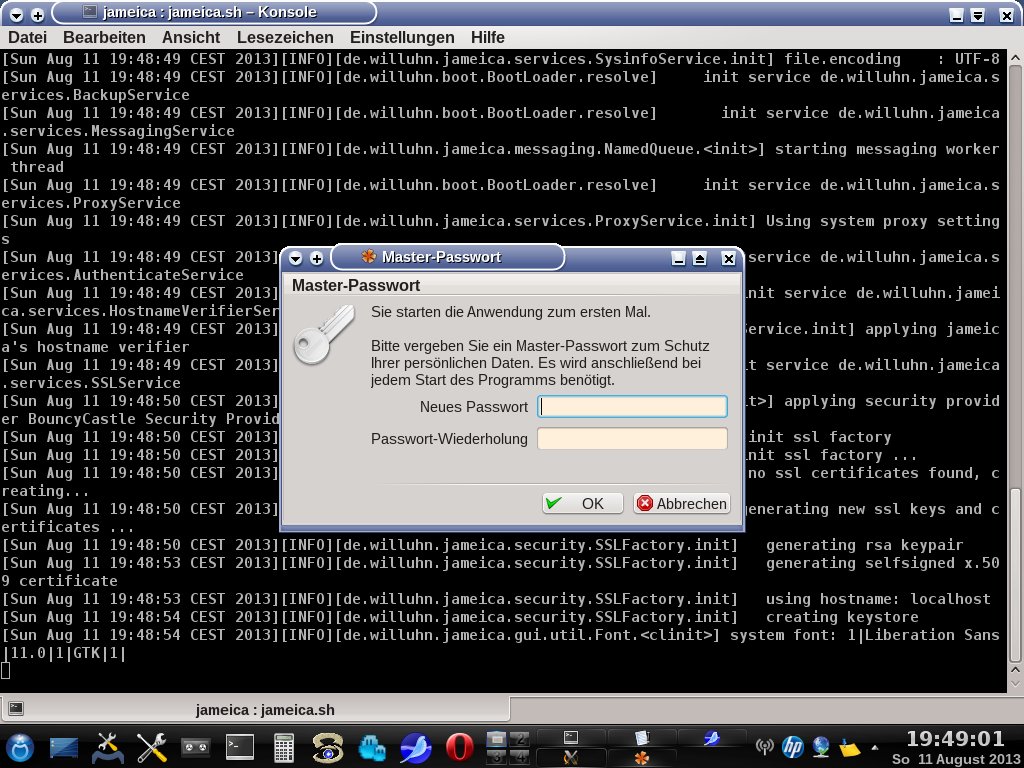The width and height of the screenshot is (1024, 768).
Task: Activate the document window taskbar entry
Action: [x=642, y=737]
